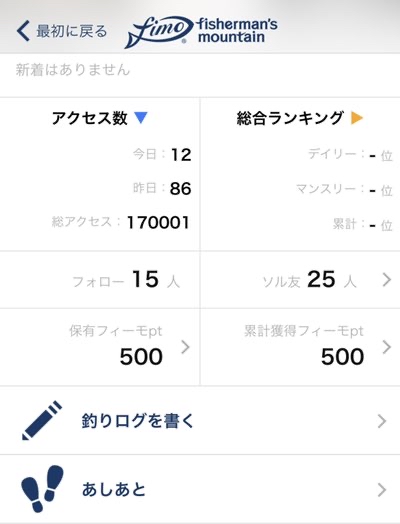Viewport: 400px width, 524px height.
Task: Tap the fisherman's mountain title text
Action: 237,31
